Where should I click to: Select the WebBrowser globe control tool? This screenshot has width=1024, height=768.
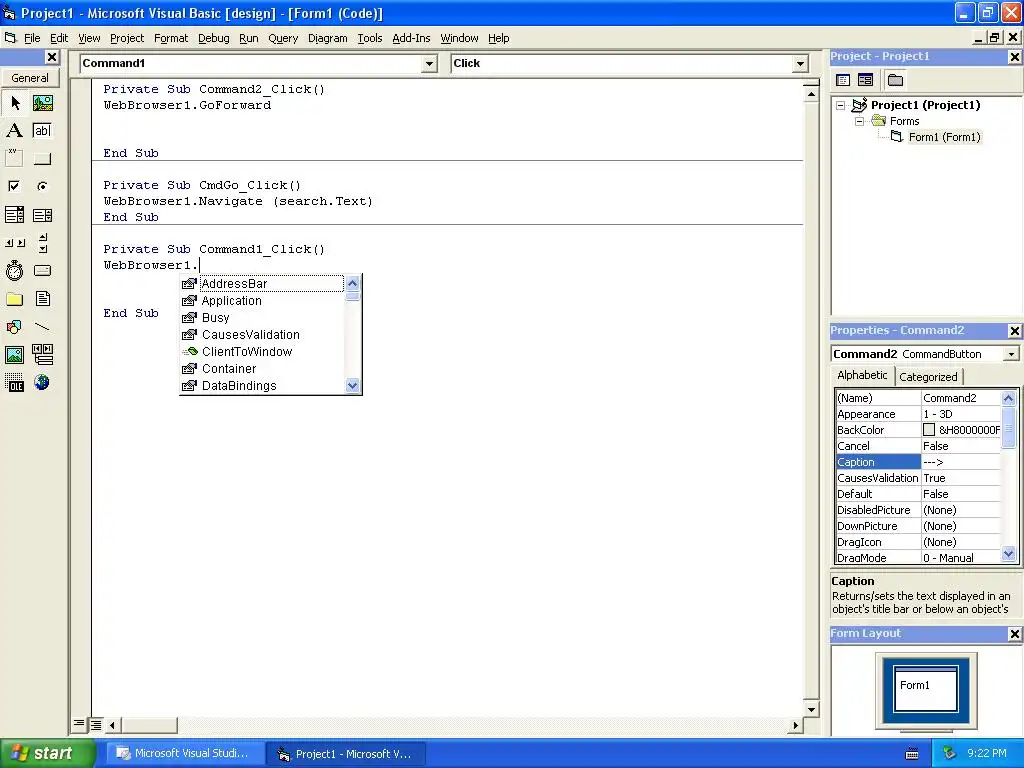42,383
